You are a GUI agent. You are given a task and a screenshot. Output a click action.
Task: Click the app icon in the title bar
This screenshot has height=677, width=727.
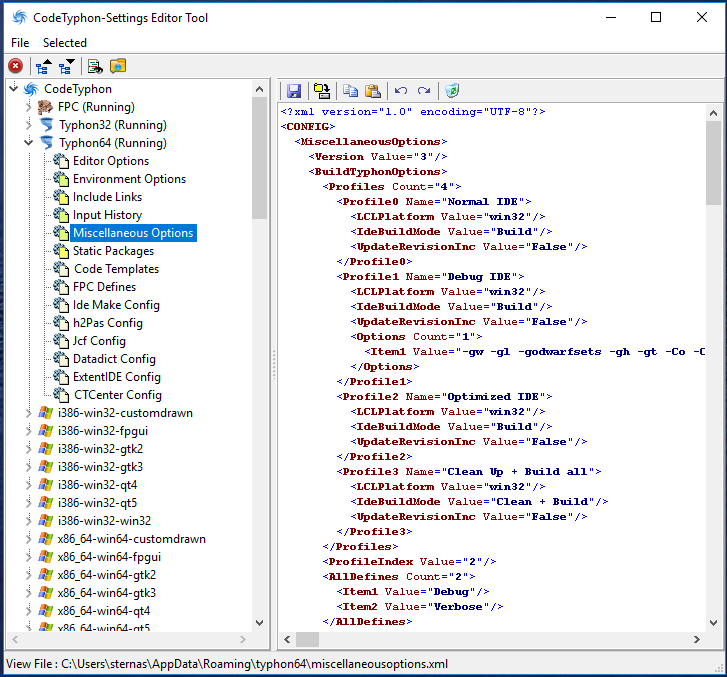tap(20, 18)
